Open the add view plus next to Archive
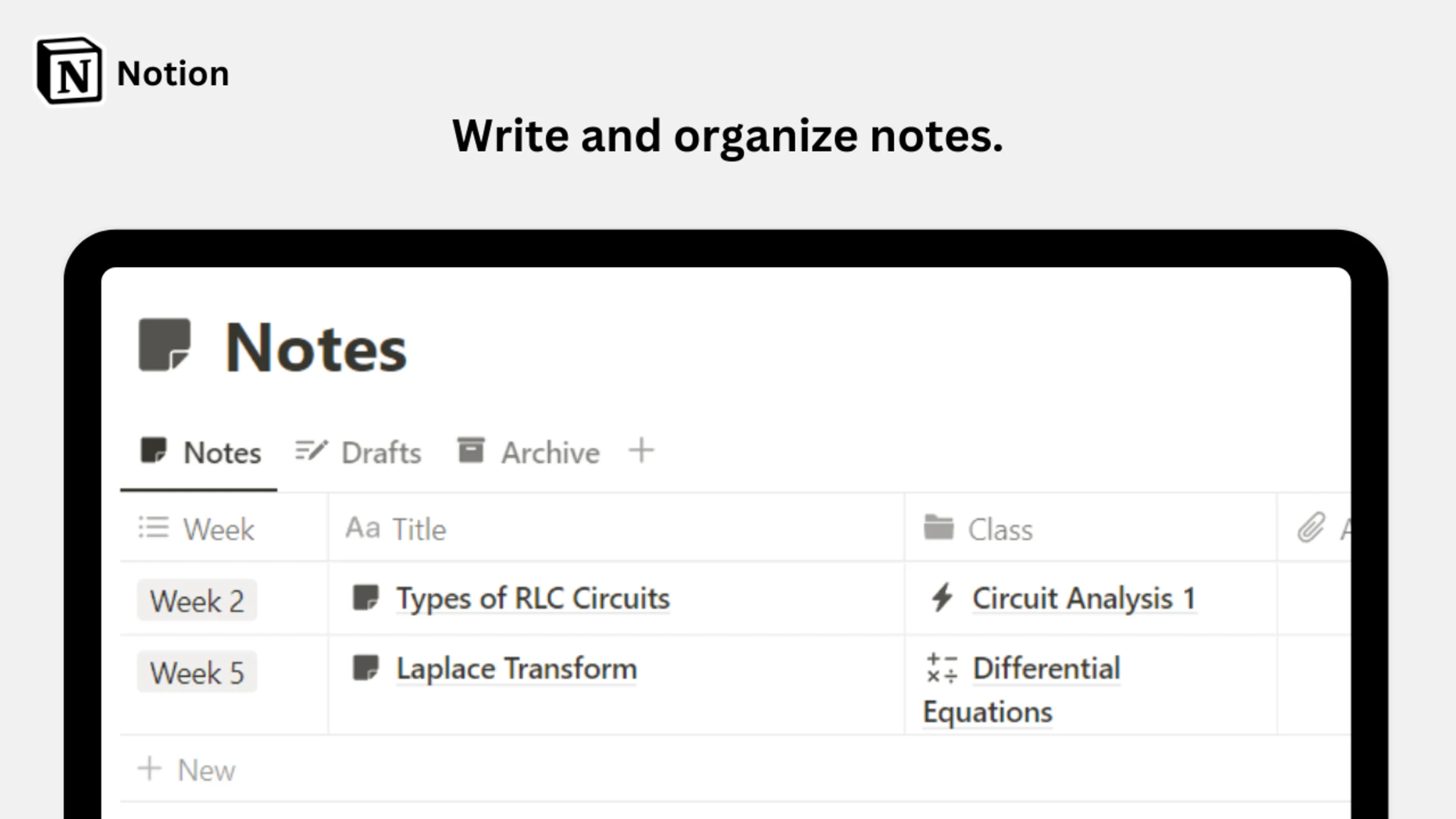This screenshot has width=1456, height=819. coord(641,450)
